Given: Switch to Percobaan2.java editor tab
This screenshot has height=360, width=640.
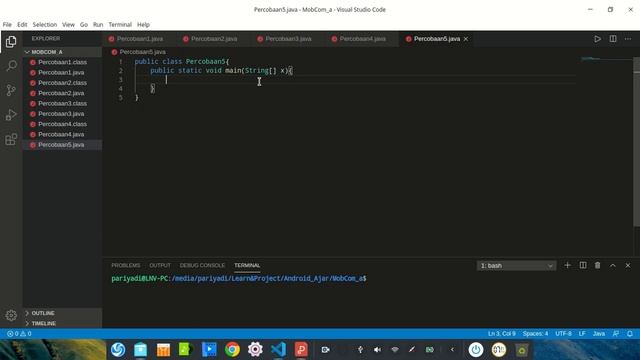Looking at the screenshot, I should tap(214, 39).
